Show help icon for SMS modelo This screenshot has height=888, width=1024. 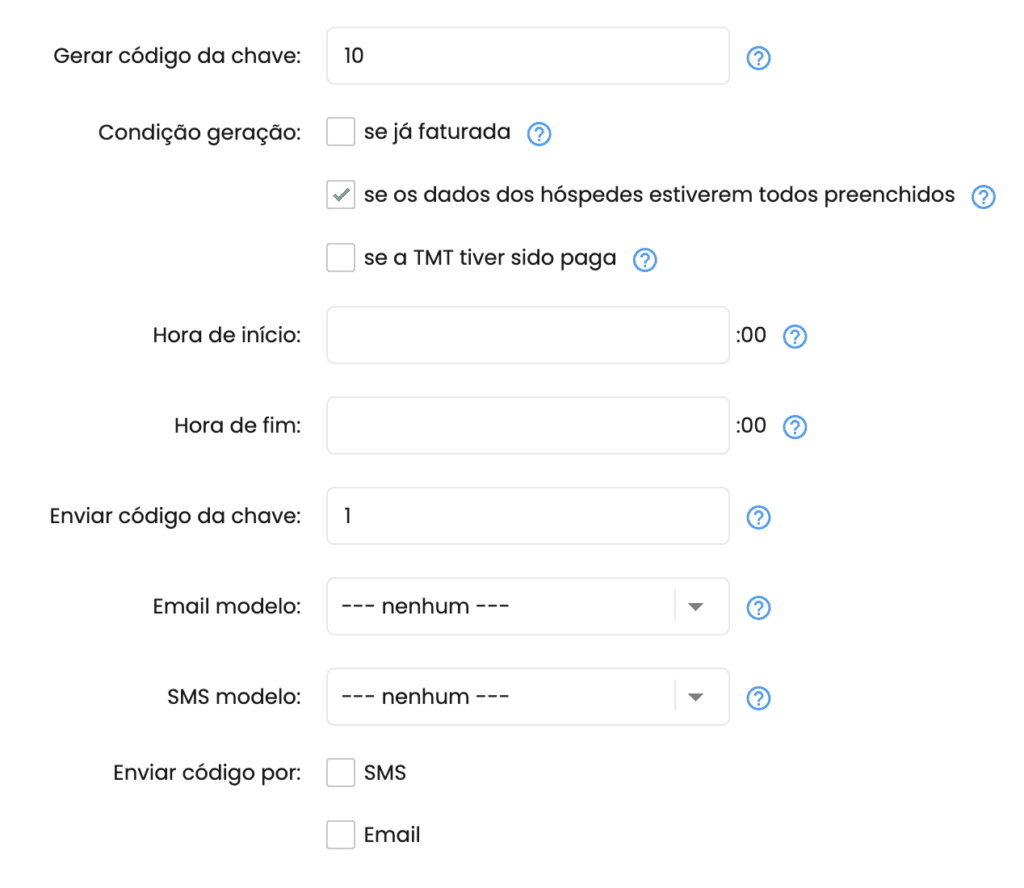[x=758, y=698]
